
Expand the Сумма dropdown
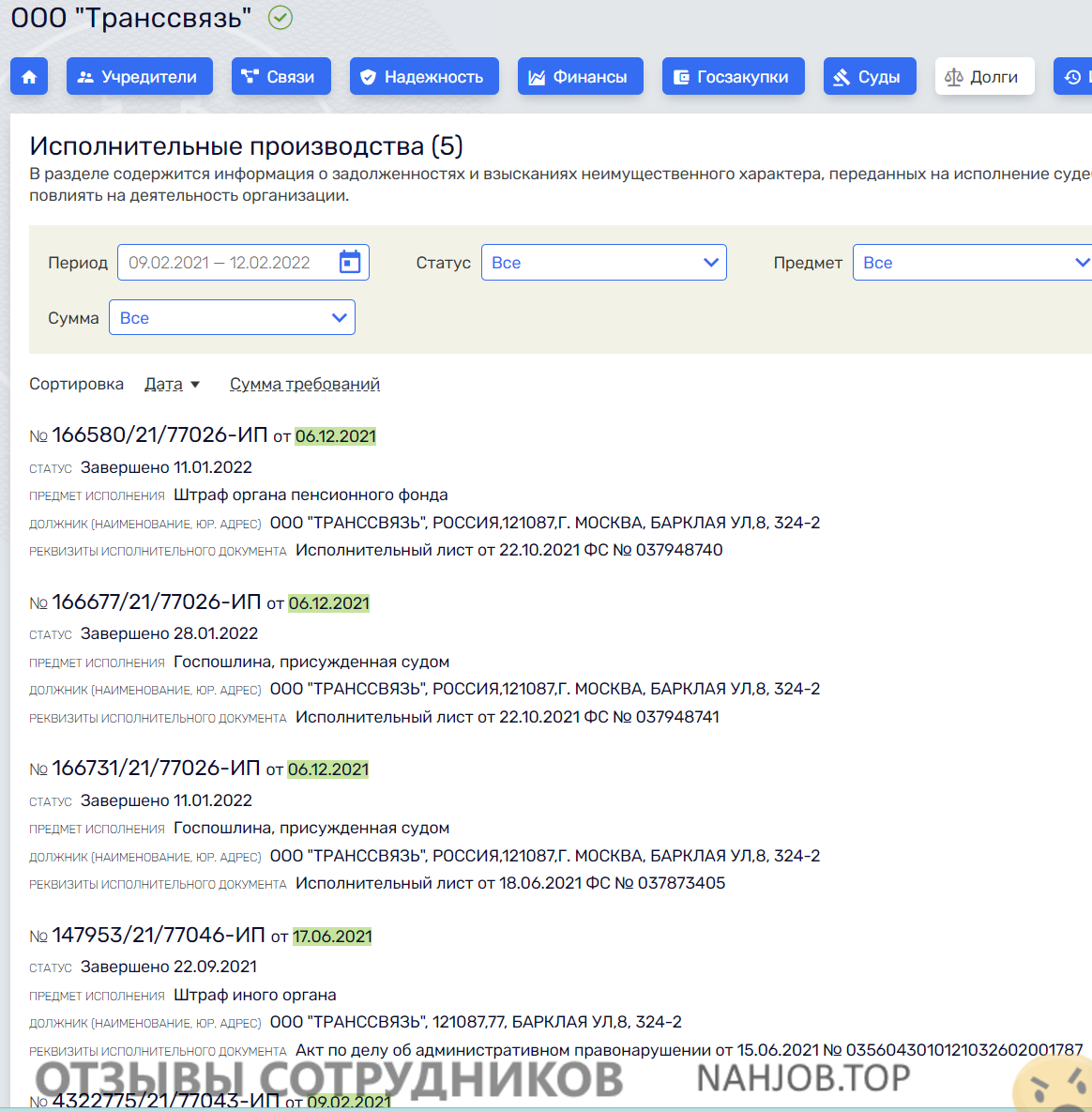(x=232, y=318)
